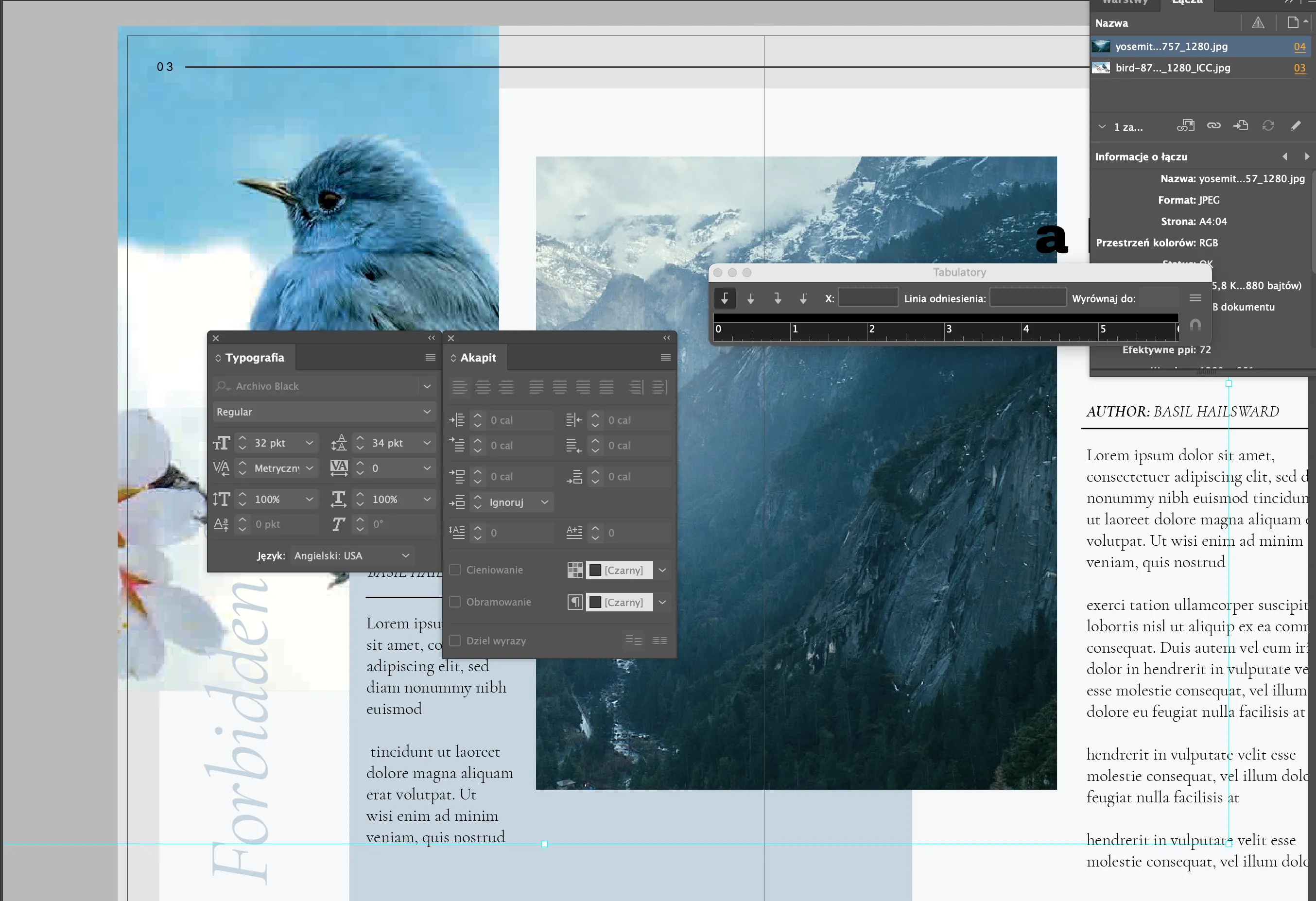Open the Typografia panel menu icon

pos(431,357)
